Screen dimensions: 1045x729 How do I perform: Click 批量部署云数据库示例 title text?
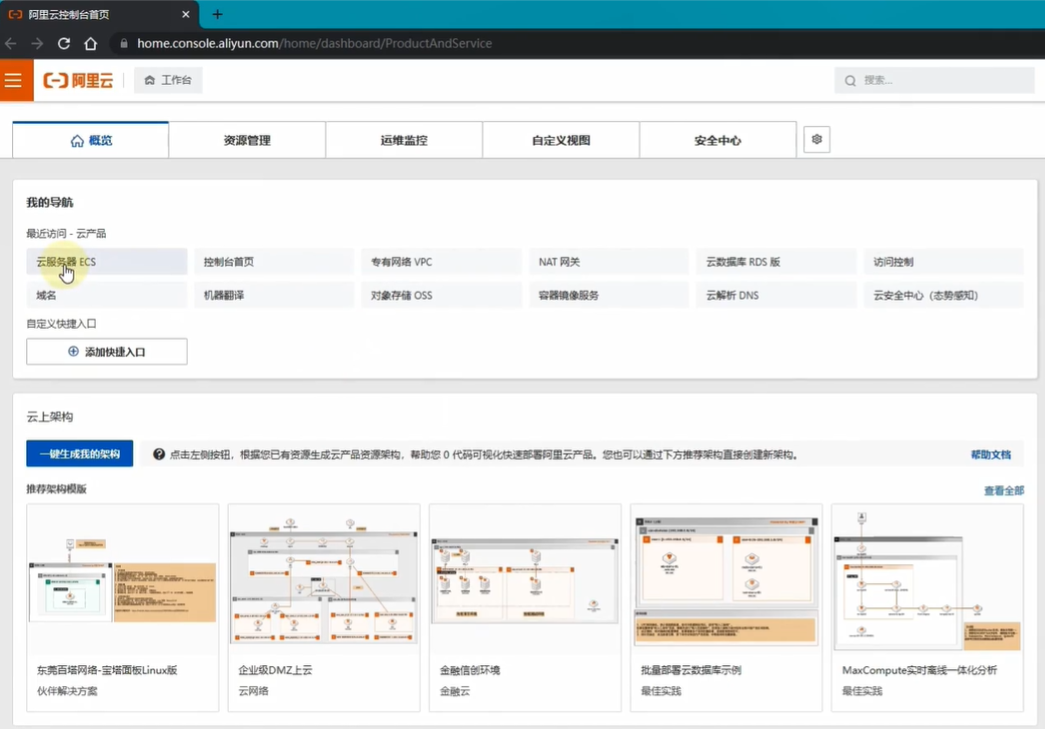(x=691, y=670)
